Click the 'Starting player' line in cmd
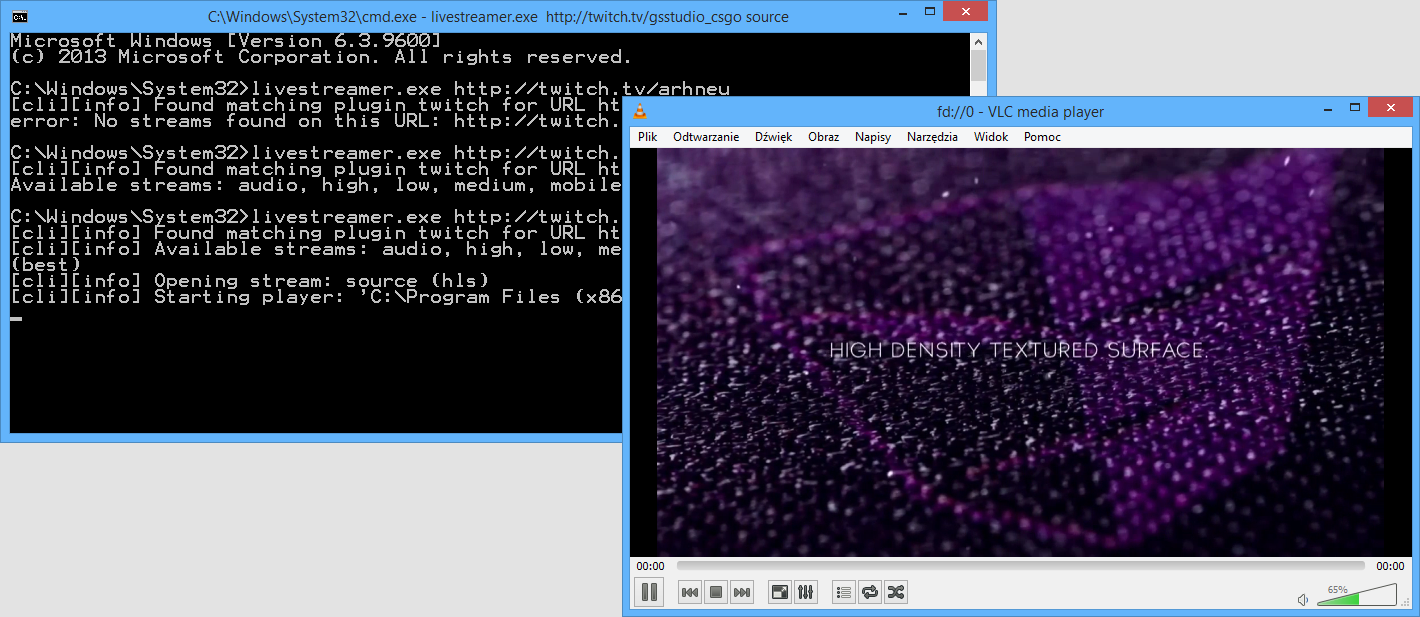Image resolution: width=1420 pixels, height=617 pixels. (x=315, y=297)
